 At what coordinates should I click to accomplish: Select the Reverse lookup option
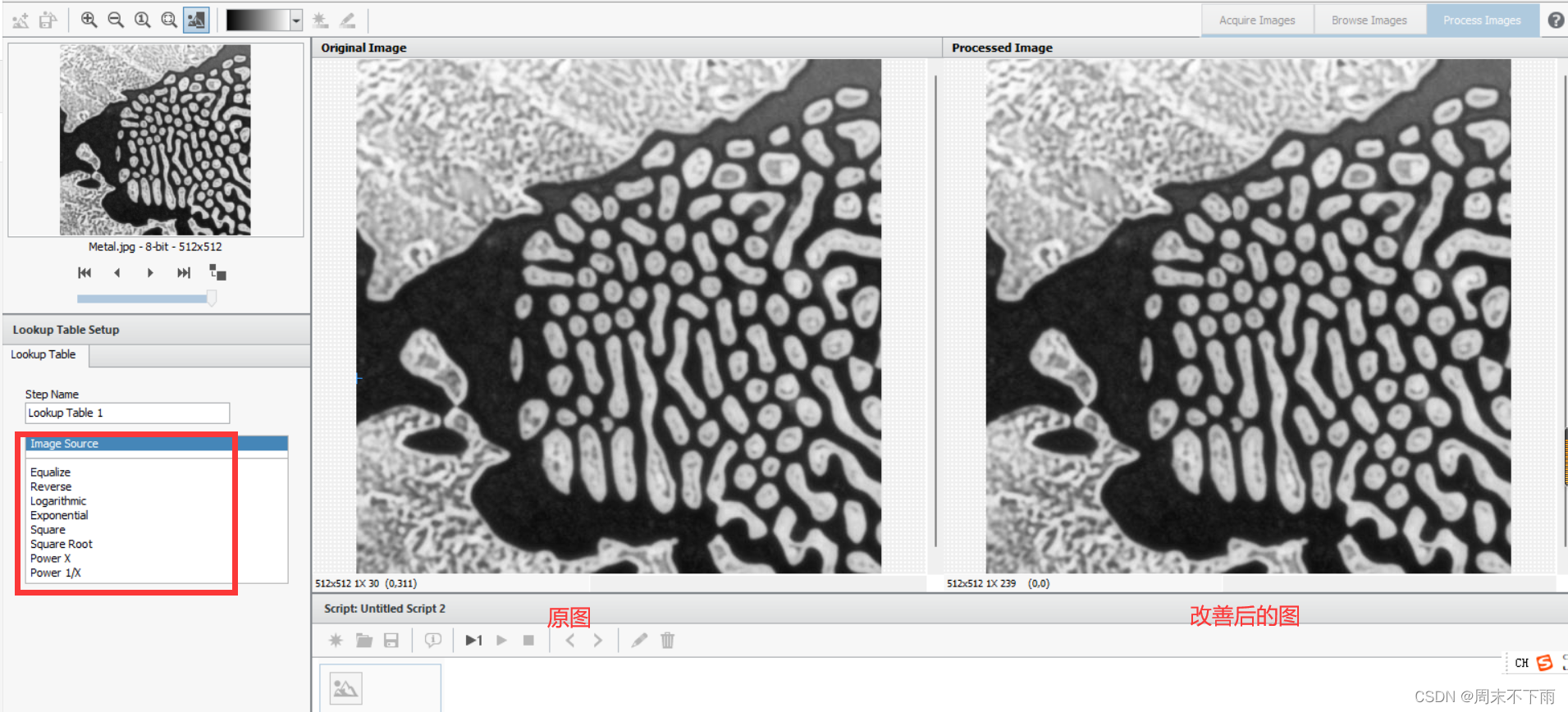coord(51,486)
